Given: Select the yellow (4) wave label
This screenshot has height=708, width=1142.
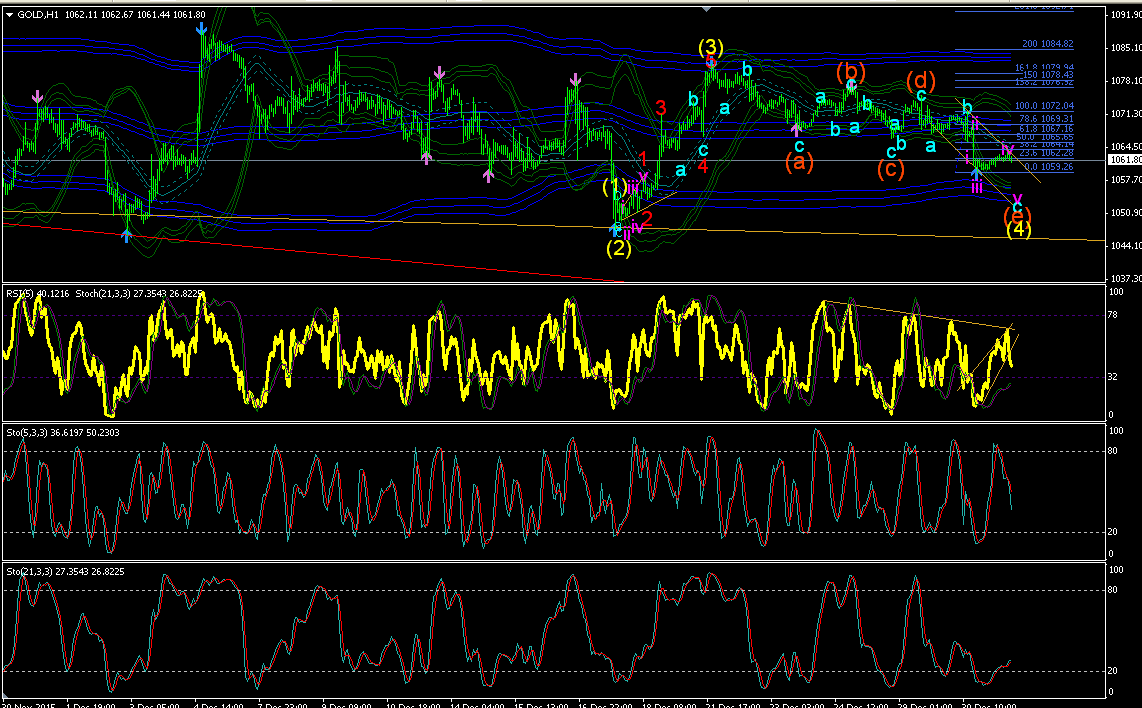Looking at the screenshot, I should tap(1018, 229).
